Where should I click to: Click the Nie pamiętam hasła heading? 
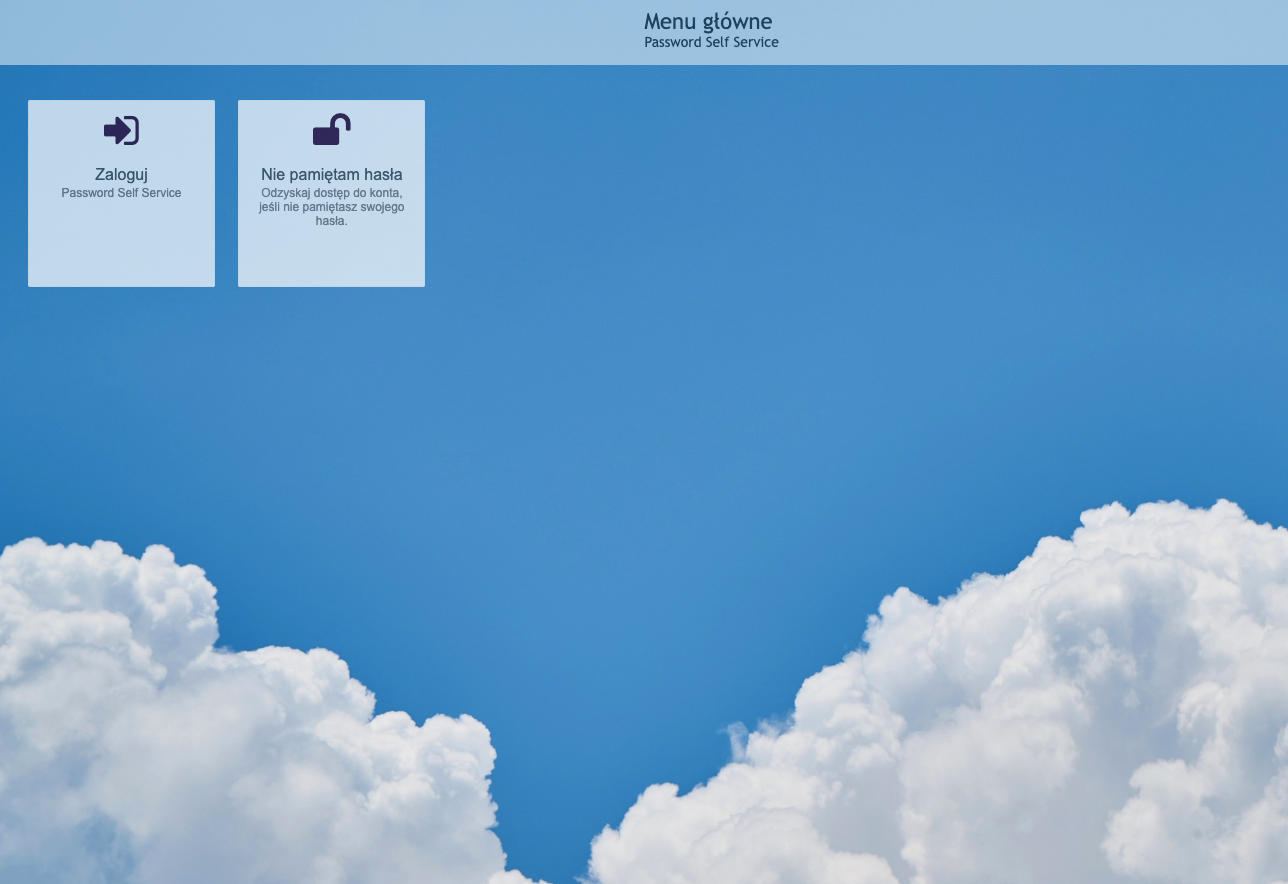click(331, 174)
